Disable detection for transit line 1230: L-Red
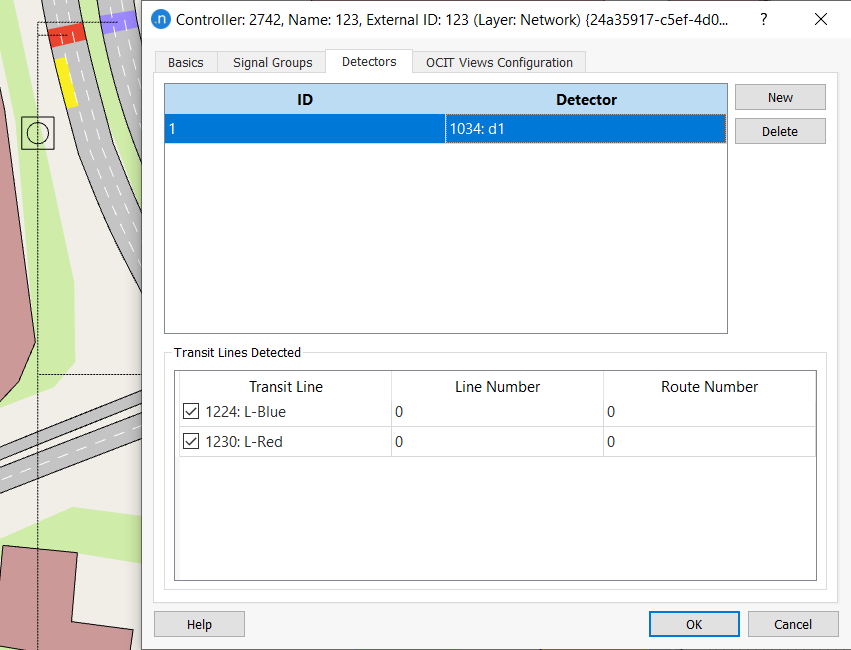The height and width of the screenshot is (650, 851). (x=191, y=440)
